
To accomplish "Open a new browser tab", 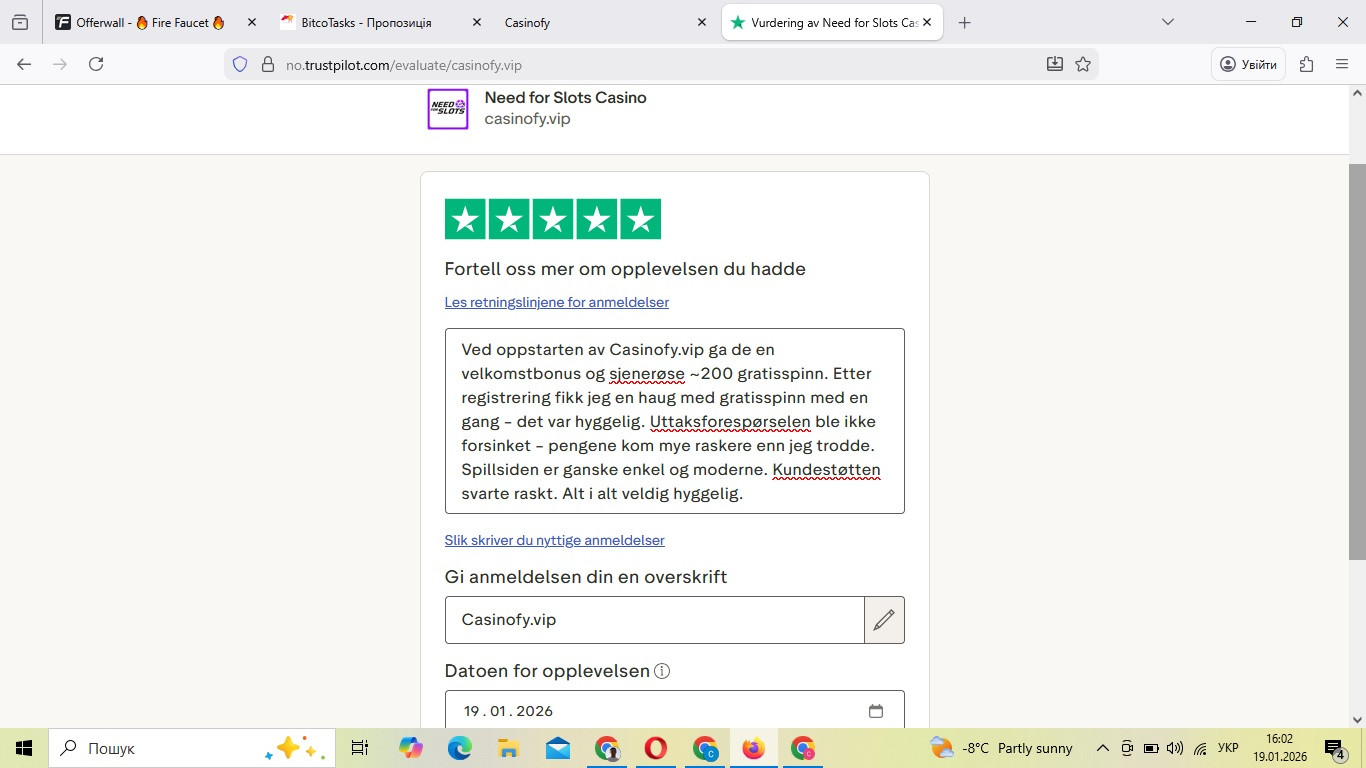I will 964,22.
